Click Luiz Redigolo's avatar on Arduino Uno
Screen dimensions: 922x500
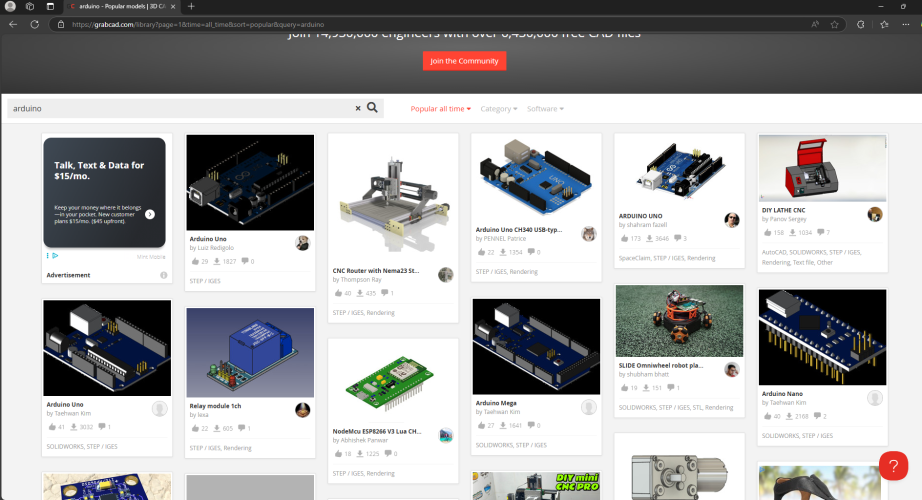pyautogui.click(x=302, y=243)
